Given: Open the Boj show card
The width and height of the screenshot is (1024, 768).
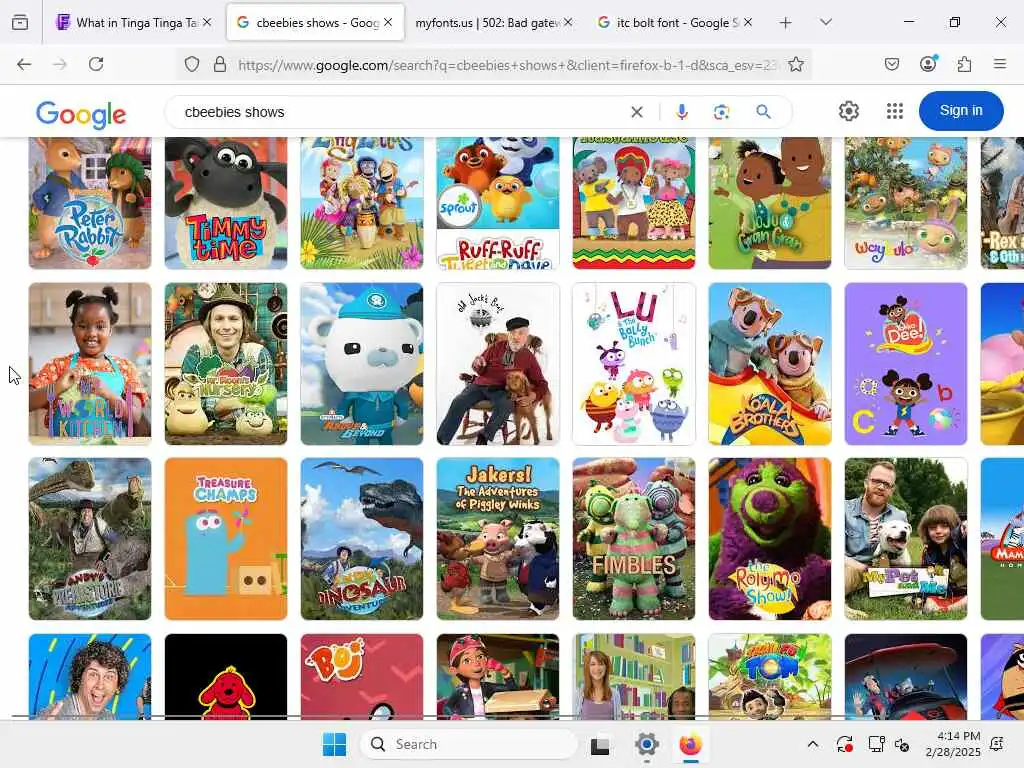Looking at the screenshot, I should click(x=362, y=677).
